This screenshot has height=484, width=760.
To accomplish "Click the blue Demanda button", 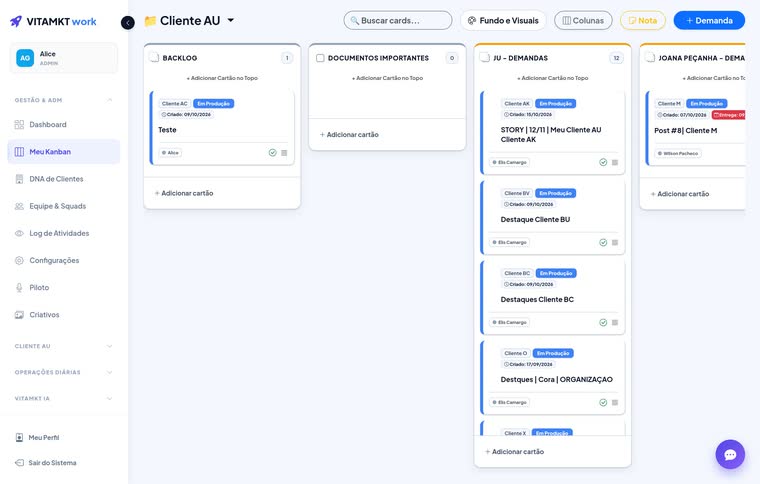I will click(x=709, y=20).
